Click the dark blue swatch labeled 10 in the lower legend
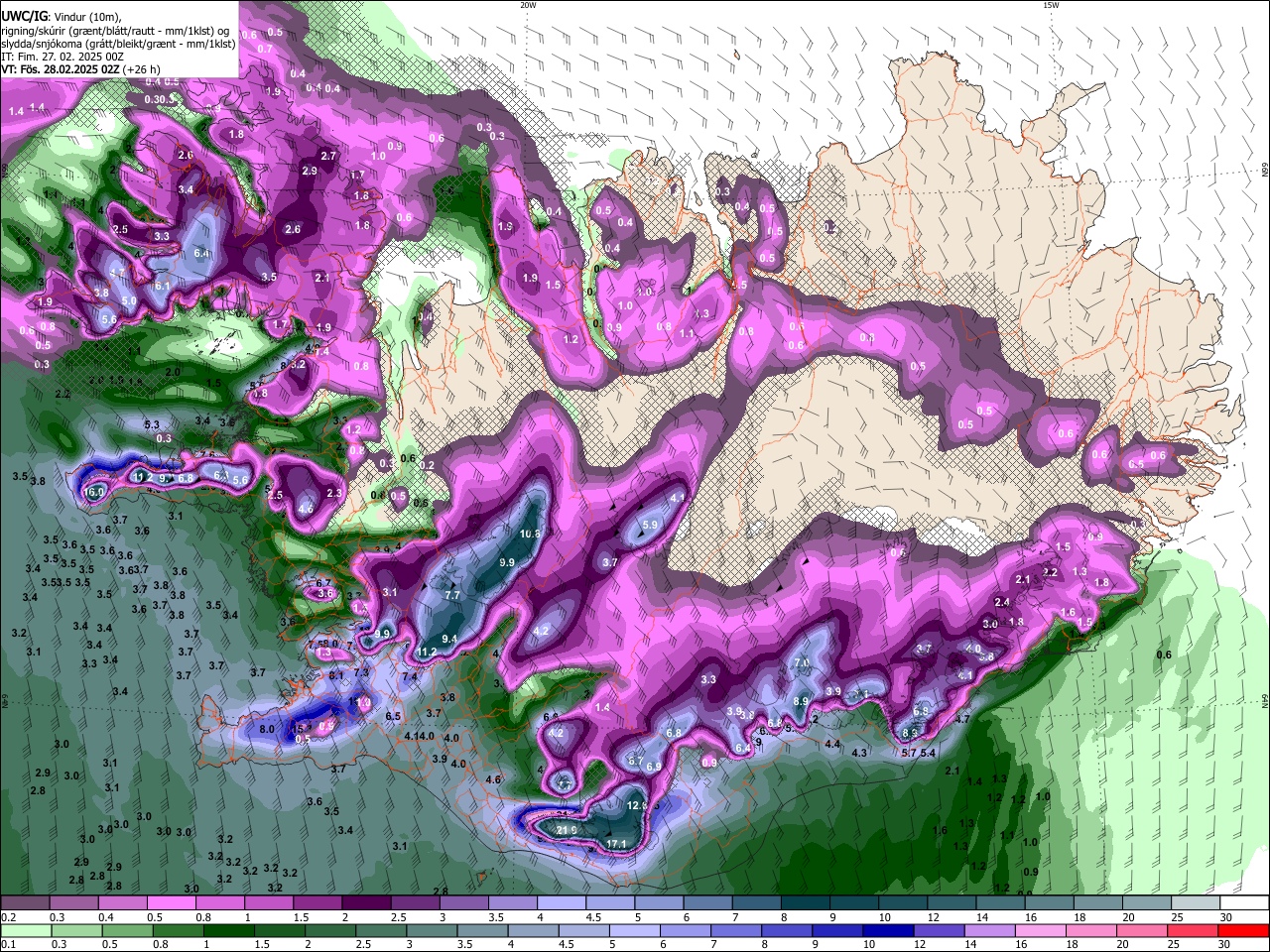1270x952 pixels. click(887, 930)
